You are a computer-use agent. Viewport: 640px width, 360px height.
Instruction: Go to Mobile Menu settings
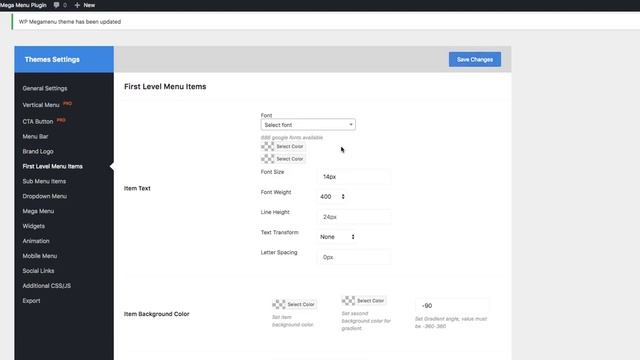tap(40, 256)
